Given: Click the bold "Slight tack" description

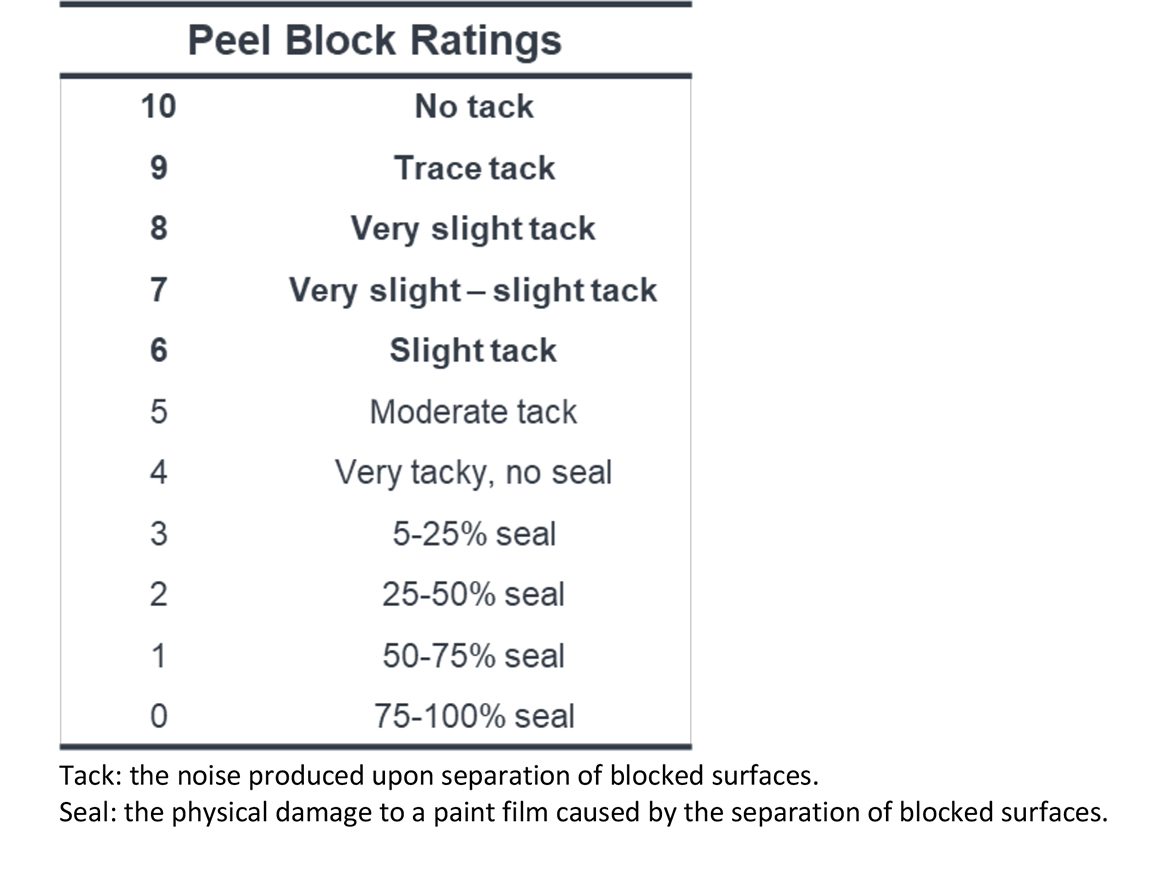Looking at the screenshot, I should point(473,351).
